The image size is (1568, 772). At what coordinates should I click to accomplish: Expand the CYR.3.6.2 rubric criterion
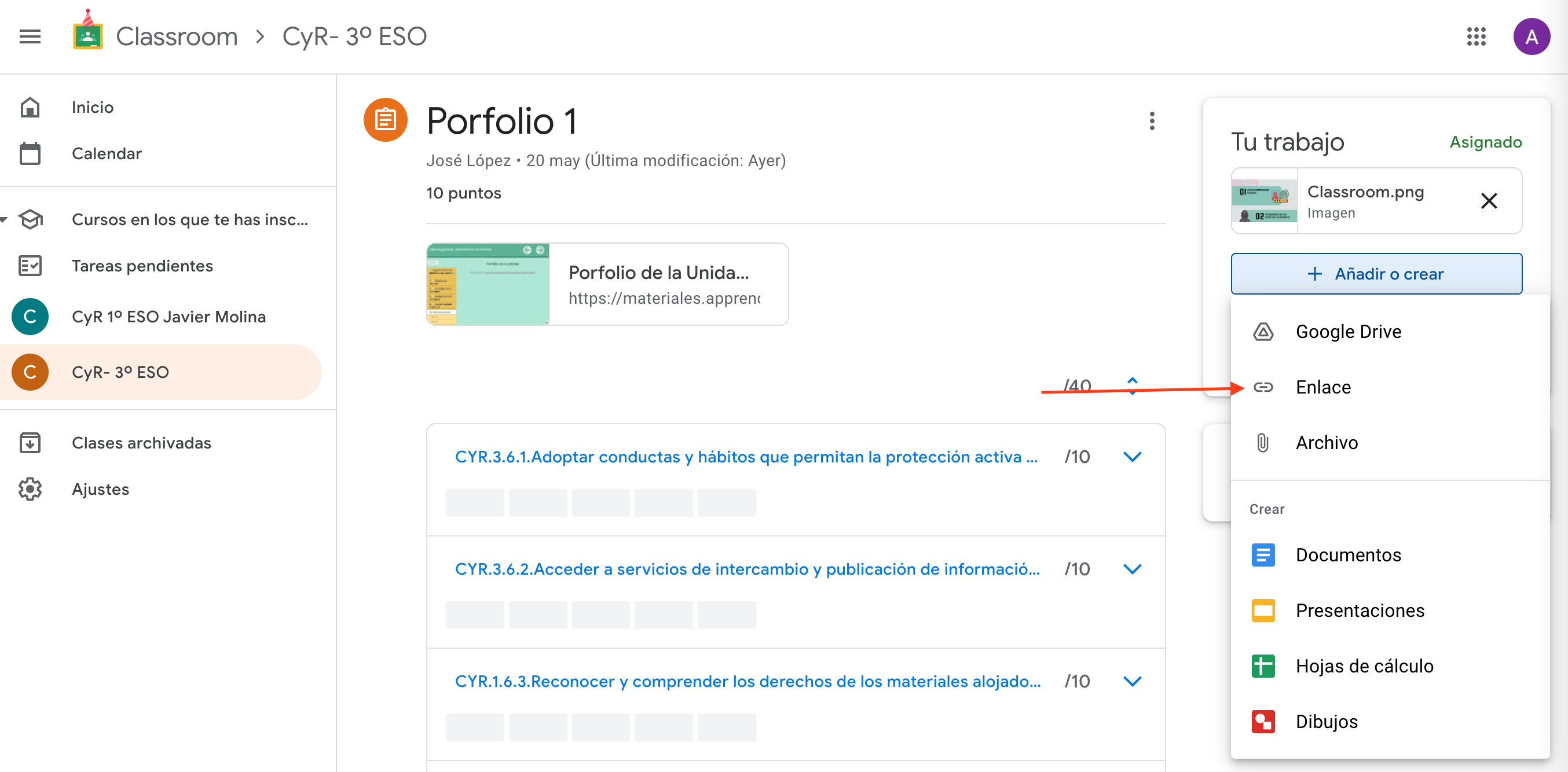pyautogui.click(x=1131, y=569)
